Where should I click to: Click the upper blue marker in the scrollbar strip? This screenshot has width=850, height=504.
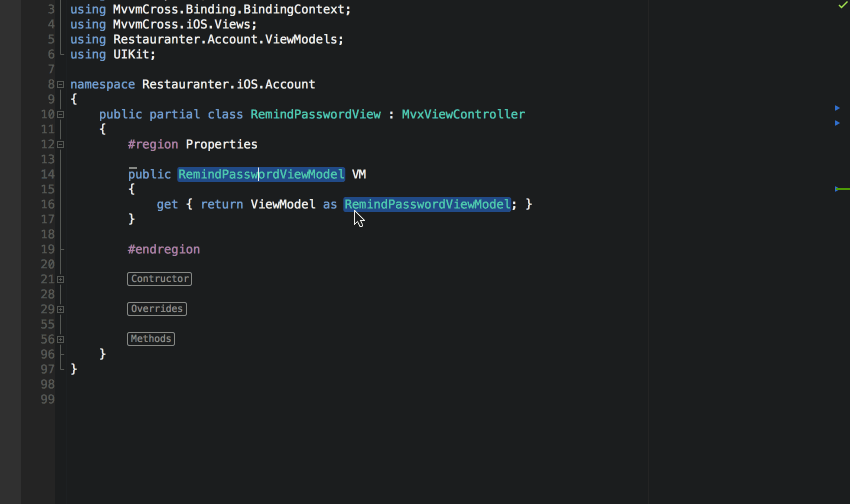837,108
